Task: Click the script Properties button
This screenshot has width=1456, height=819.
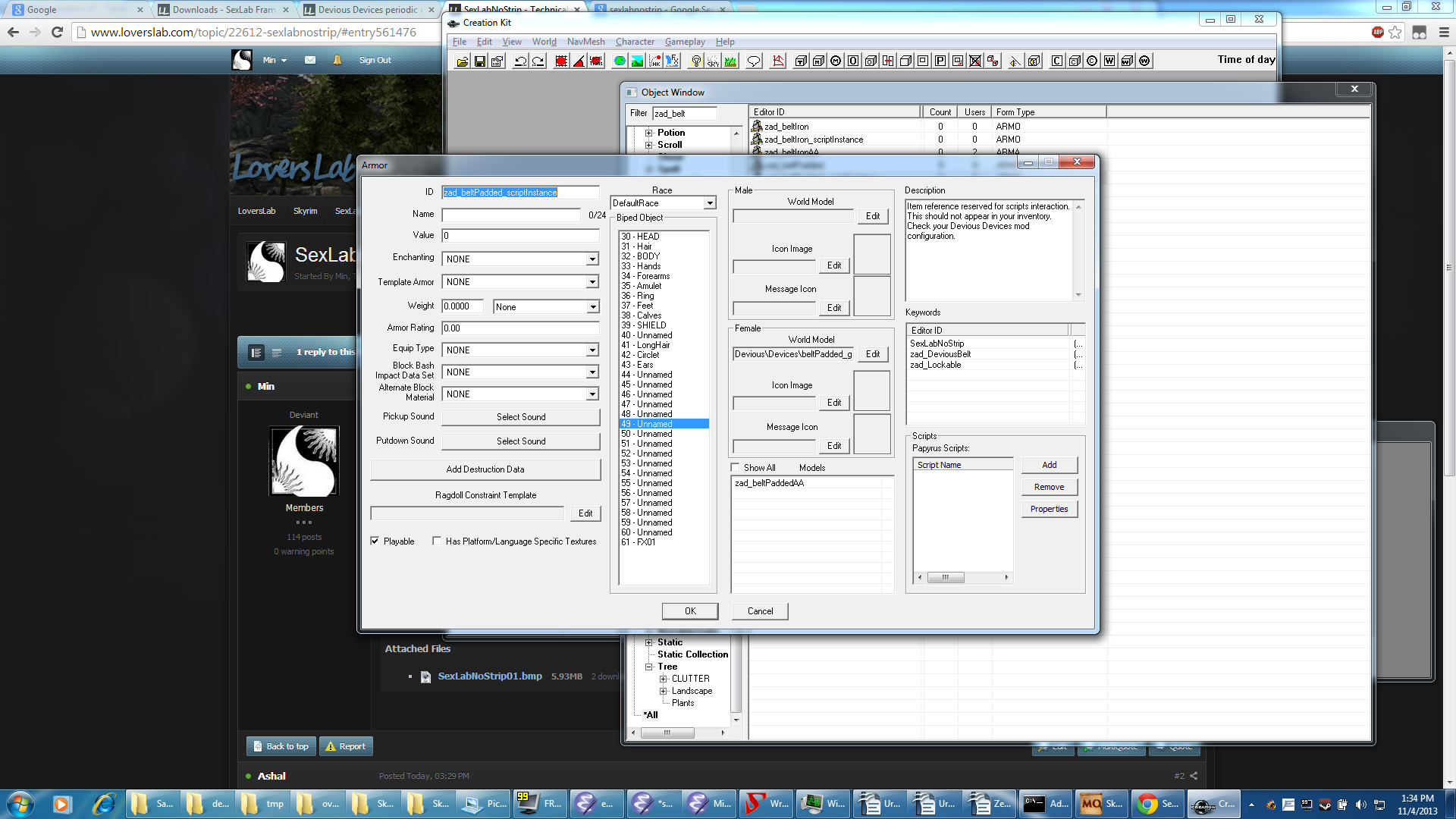Action: coord(1049,509)
